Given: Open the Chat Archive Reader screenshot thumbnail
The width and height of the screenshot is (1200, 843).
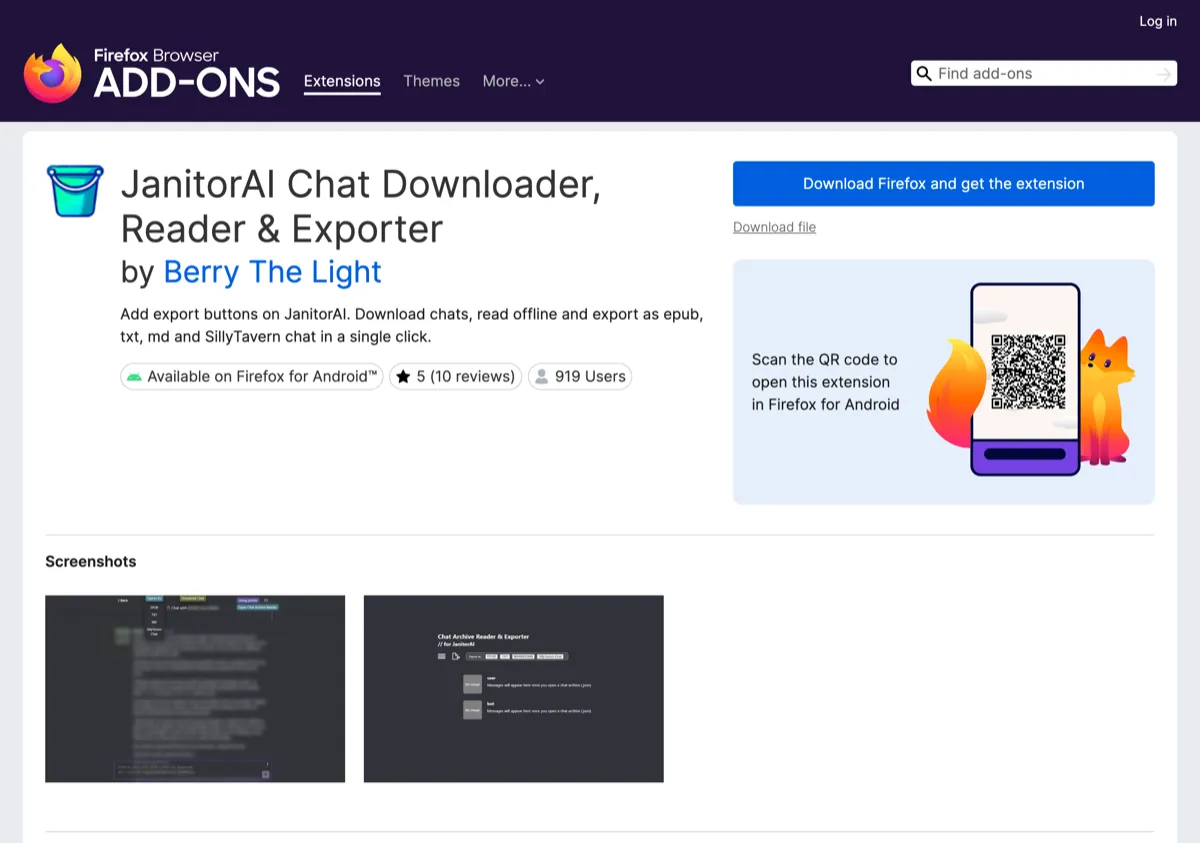Looking at the screenshot, I should click(513, 689).
